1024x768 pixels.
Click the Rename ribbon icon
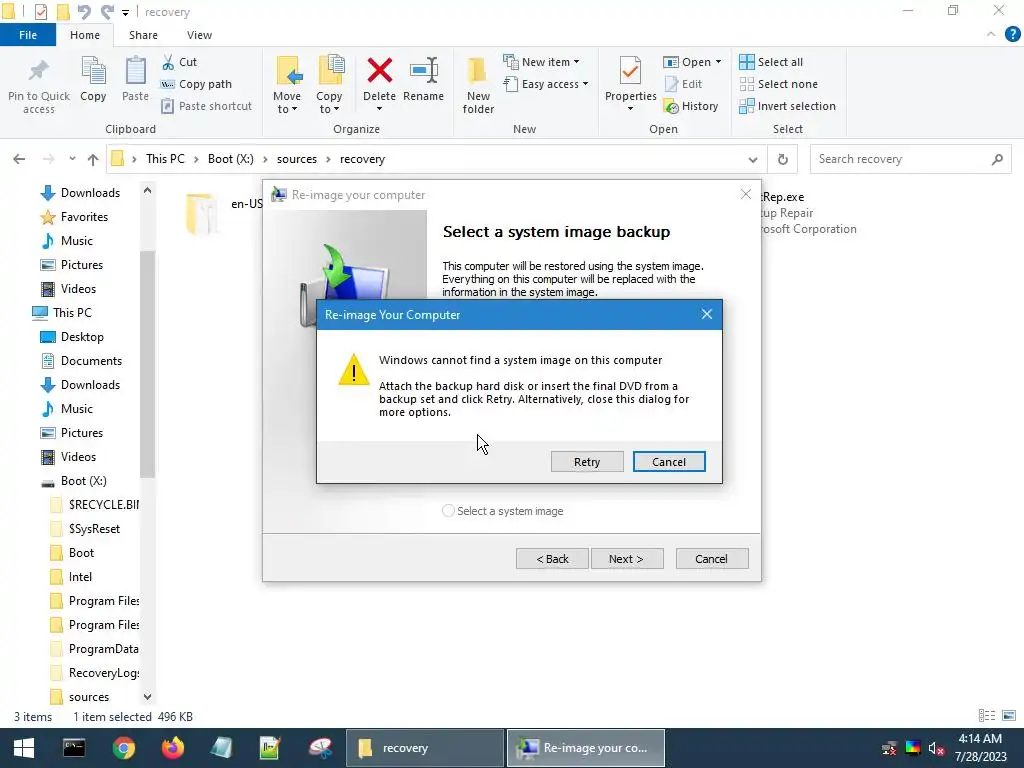424,71
